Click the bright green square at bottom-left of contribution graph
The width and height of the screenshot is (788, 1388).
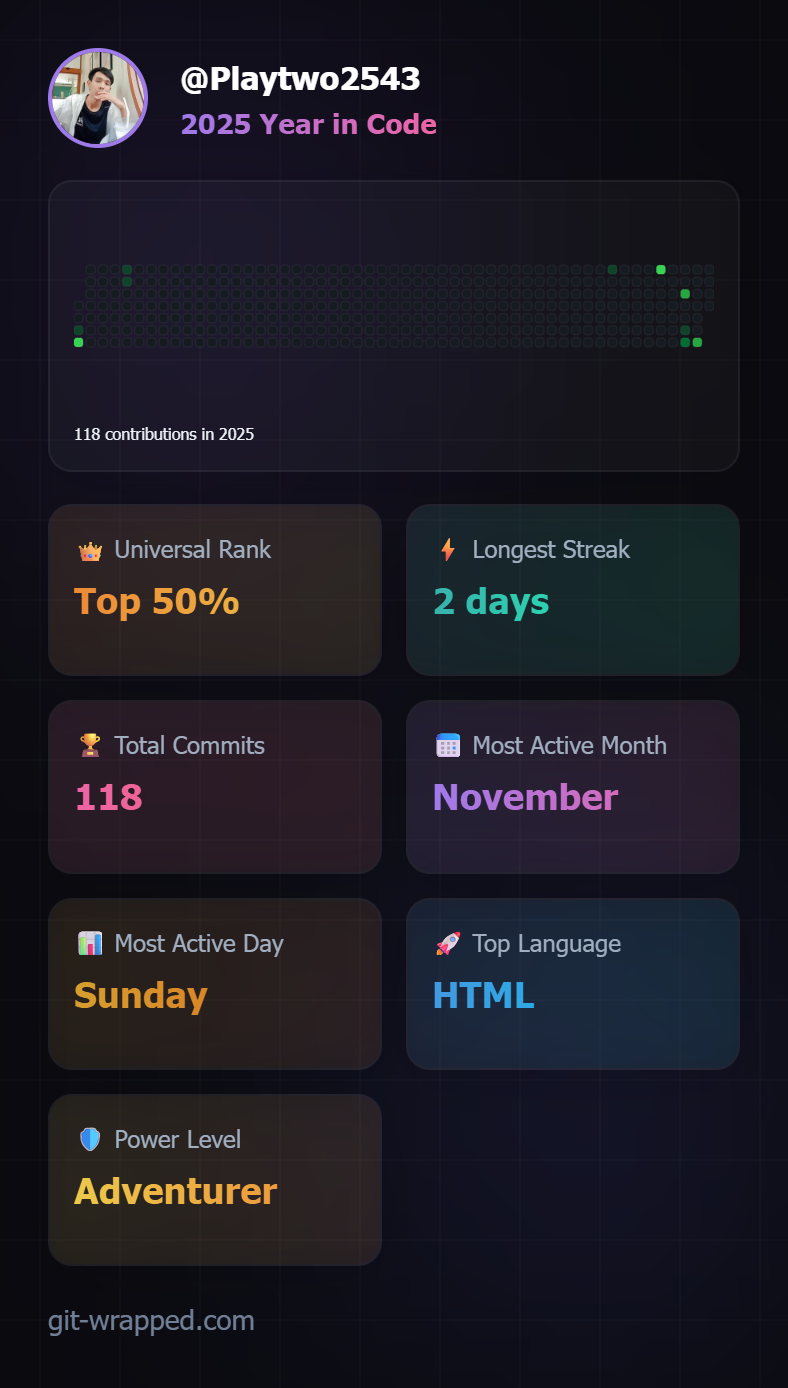point(78,342)
